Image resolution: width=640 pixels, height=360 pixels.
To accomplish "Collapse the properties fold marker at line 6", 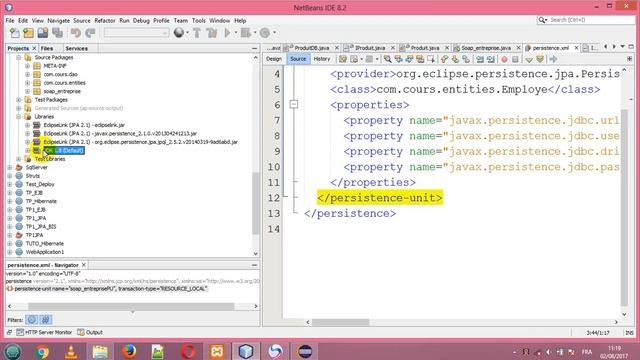I will click(x=294, y=105).
